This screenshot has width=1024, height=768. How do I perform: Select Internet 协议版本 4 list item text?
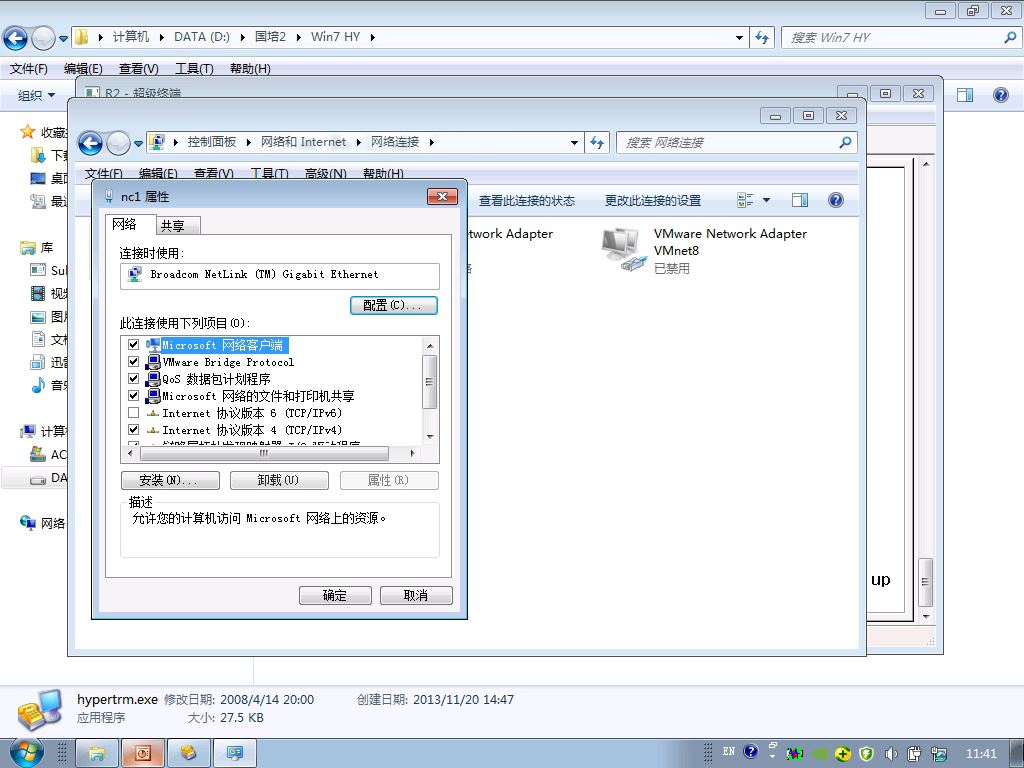point(252,430)
